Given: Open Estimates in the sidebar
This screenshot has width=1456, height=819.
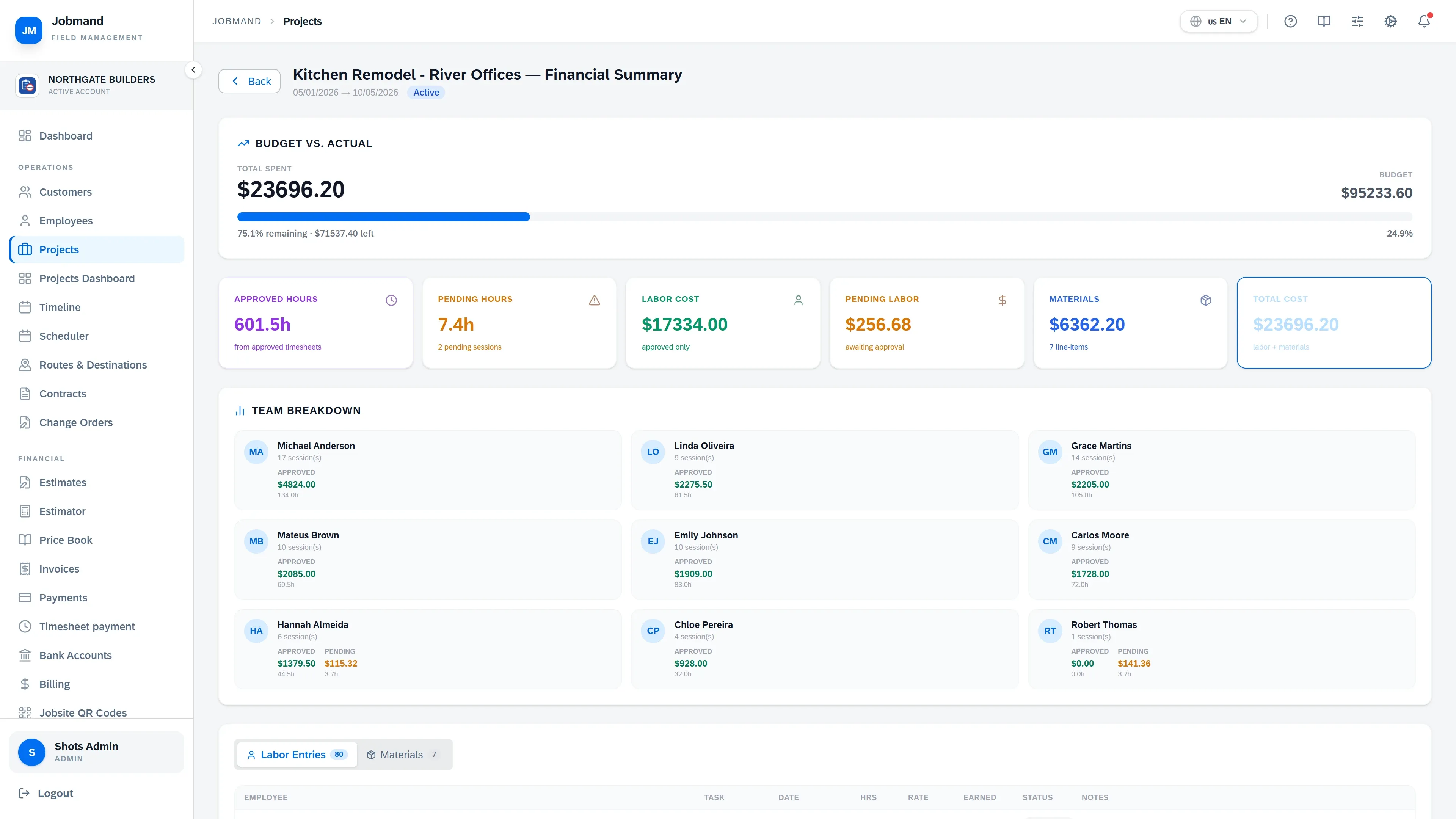Looking at the screenshot, I should coord(97,482).
